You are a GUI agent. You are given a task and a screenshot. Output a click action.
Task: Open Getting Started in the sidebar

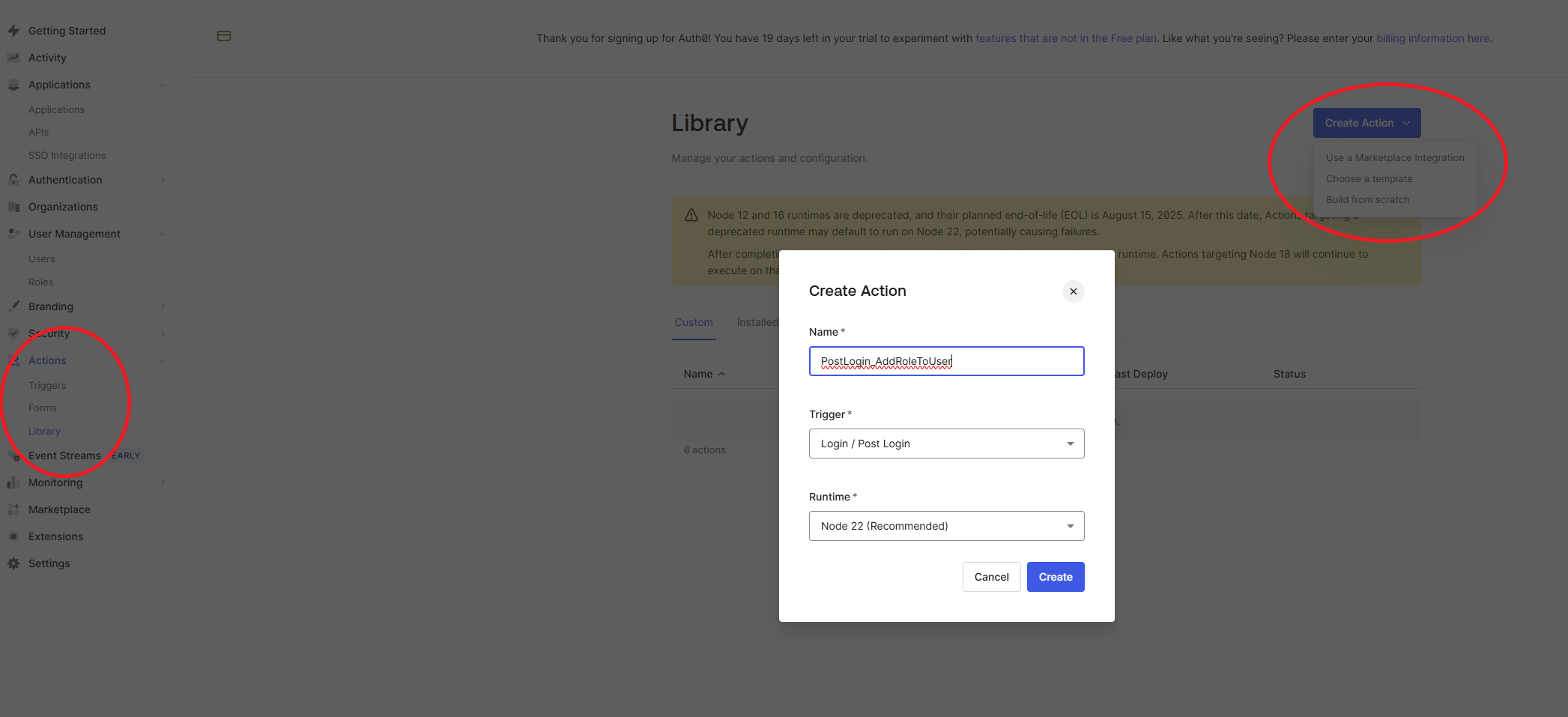click(67, 31)
